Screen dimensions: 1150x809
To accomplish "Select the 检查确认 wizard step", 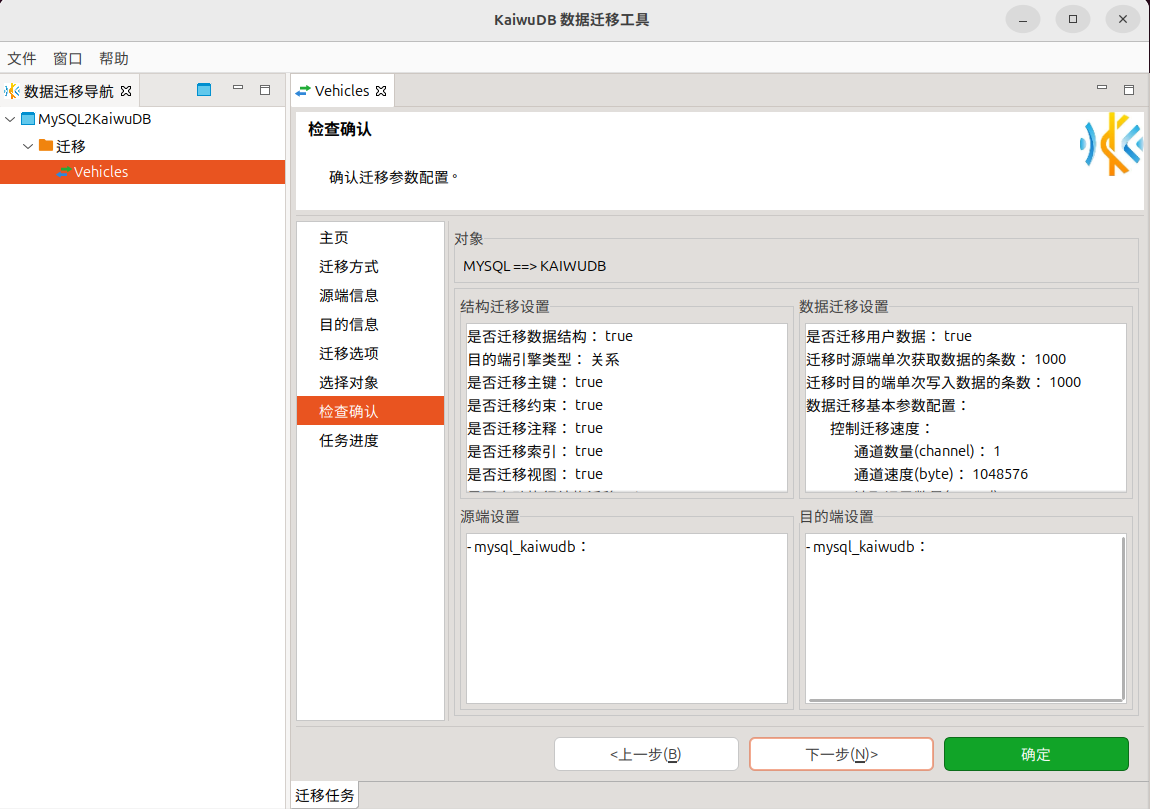I will pyautogui.click(x=370, y=411).
